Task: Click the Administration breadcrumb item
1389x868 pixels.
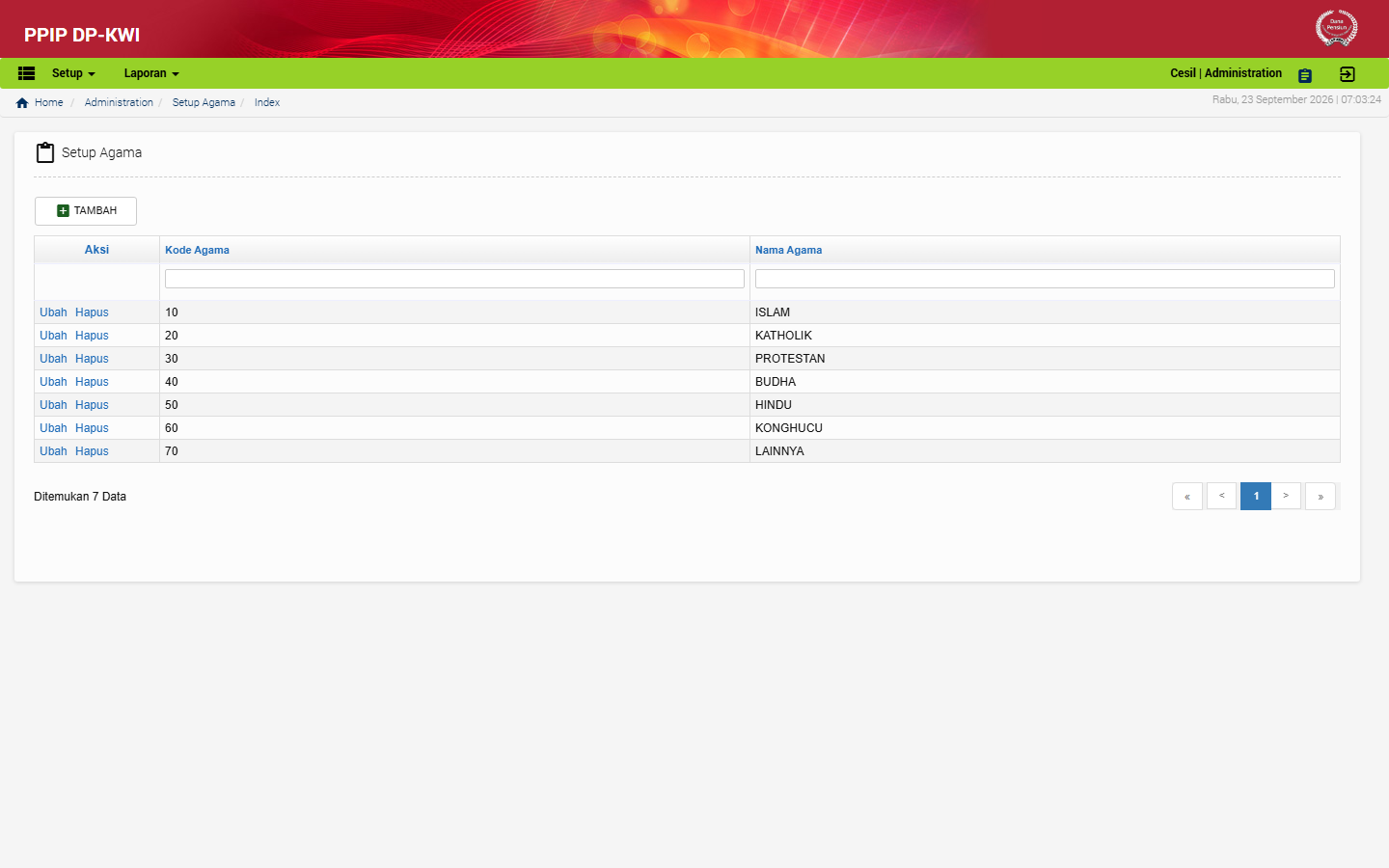Action: tap(119, 102)
